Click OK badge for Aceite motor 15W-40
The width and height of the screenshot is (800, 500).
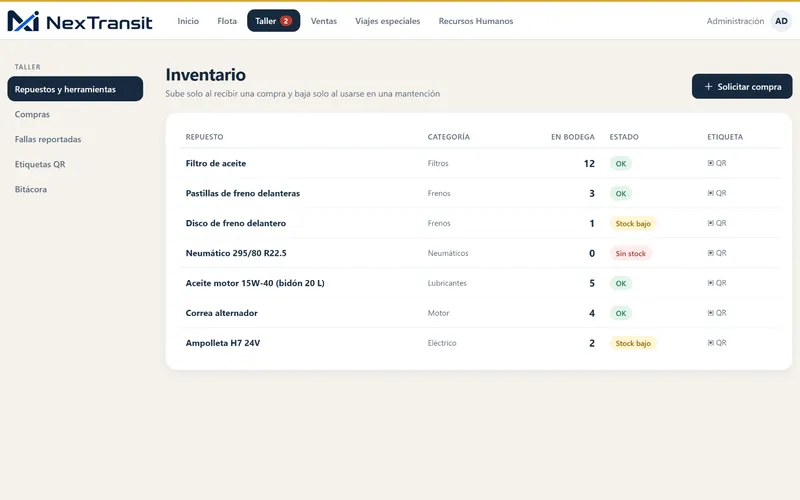coord(621,283)
